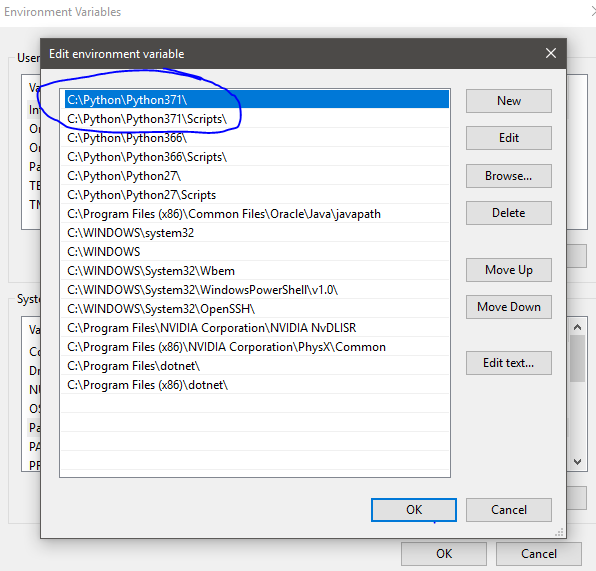Select the WindowsPowerShell v1.0 path

pos(255,290)
